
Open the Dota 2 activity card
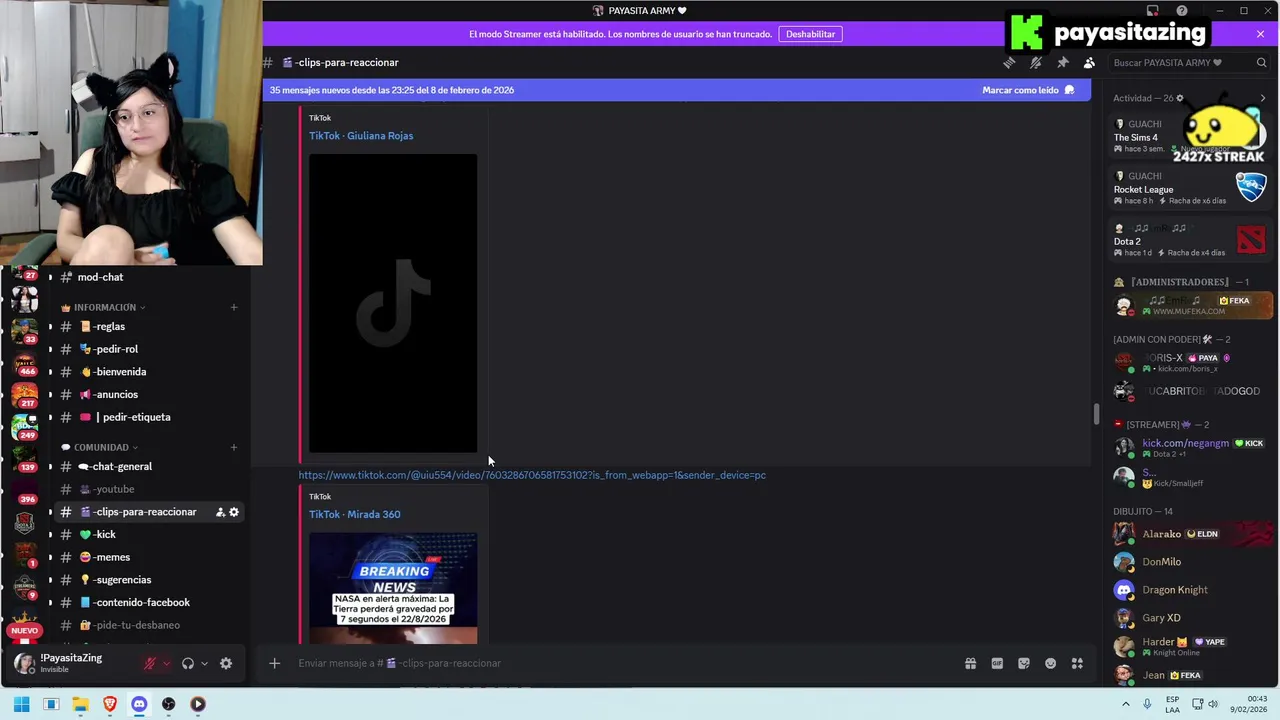(x=1191, y=240)
